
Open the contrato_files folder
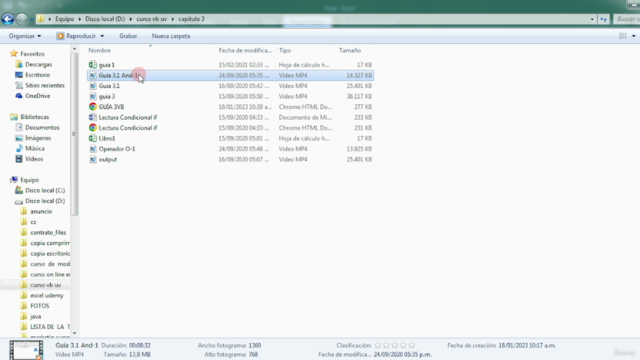pos(48,232)
